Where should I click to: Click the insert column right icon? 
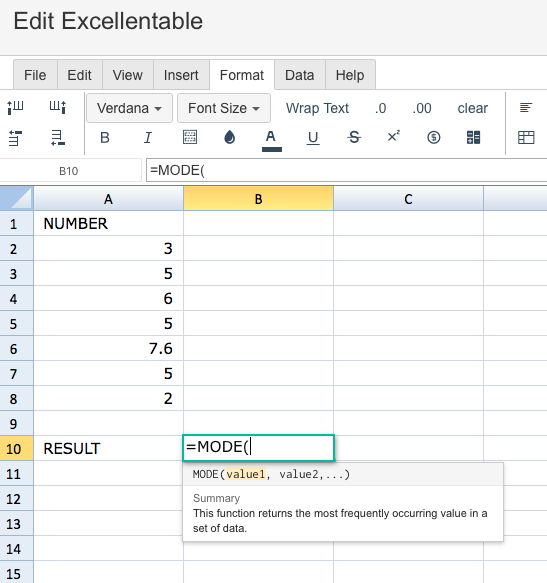58,107
